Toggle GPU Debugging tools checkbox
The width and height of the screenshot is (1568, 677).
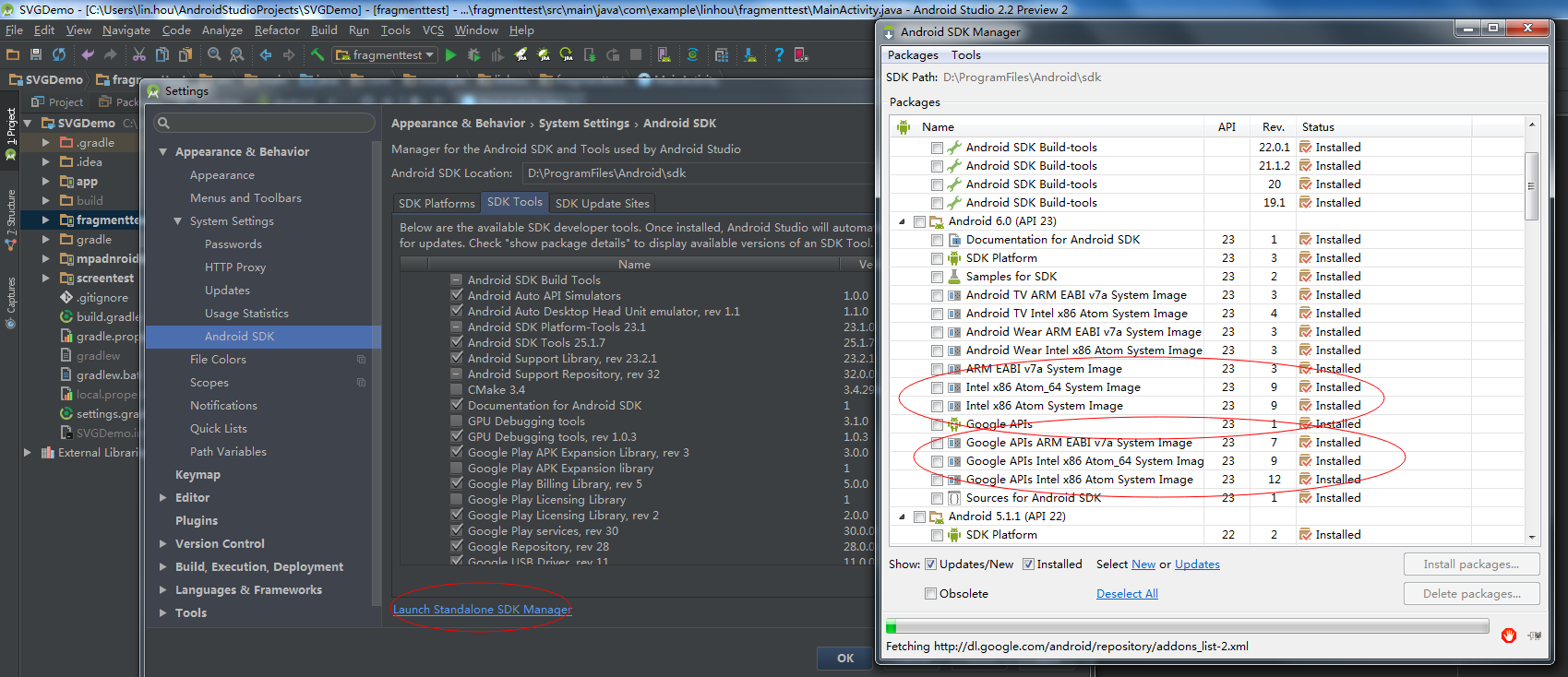point(456,421)
